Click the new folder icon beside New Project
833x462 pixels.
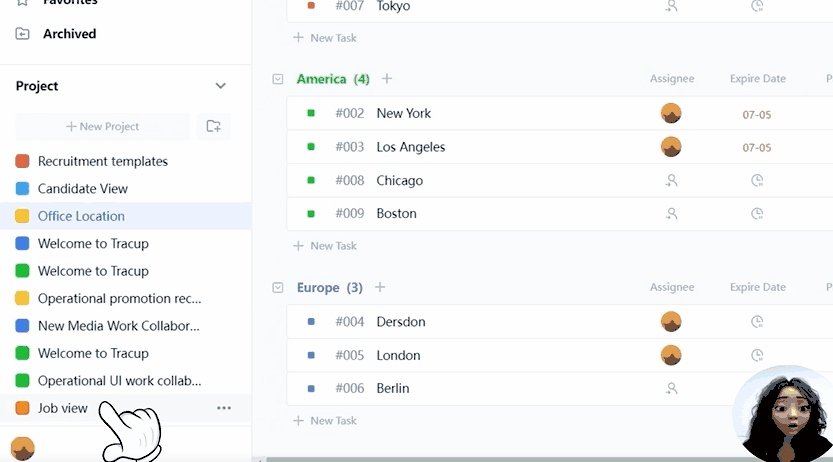coord(213,126)
